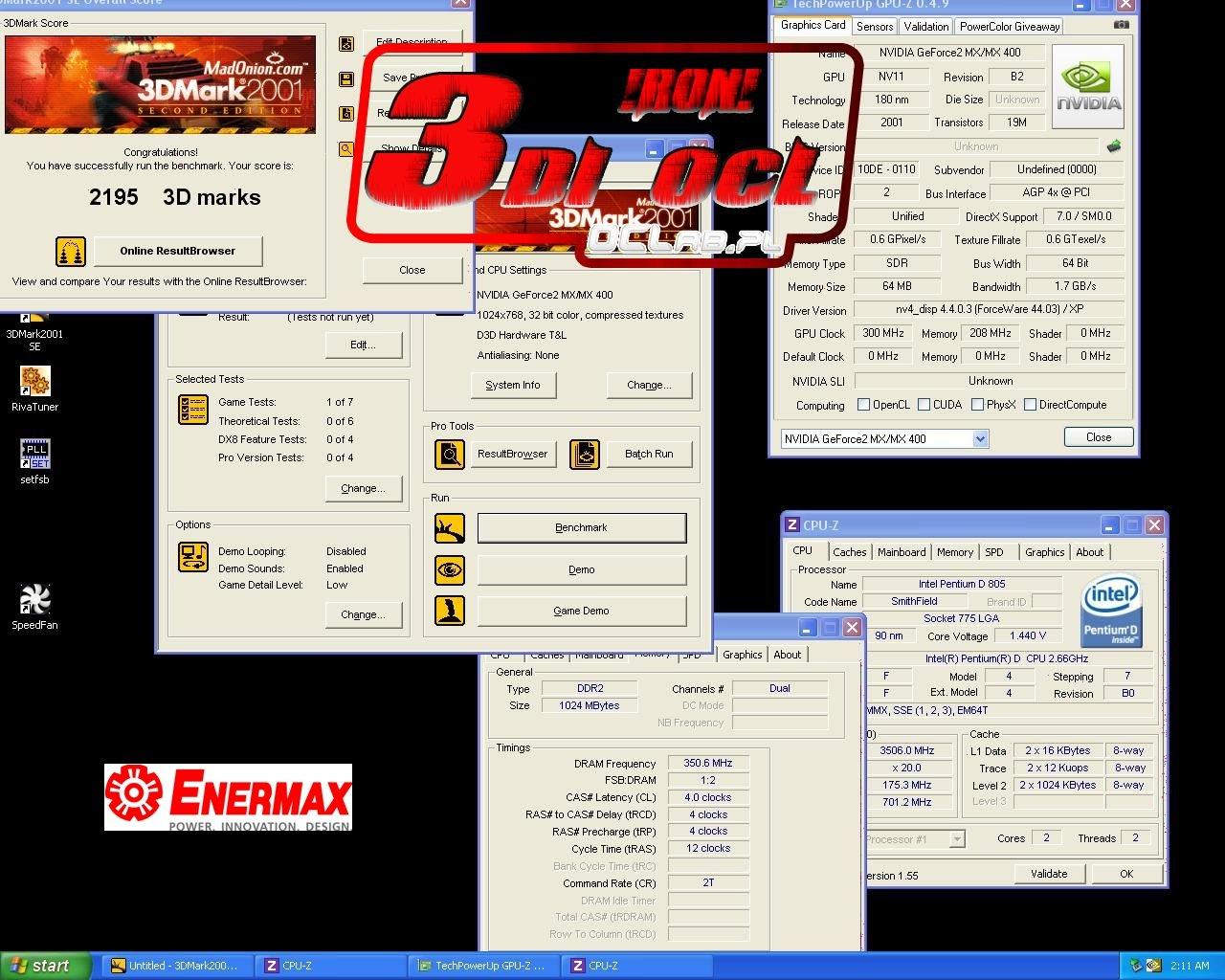Viewport: 1225px width, 980px height.
Task: Click the Online ResultBrowser button
Action: click(x=177, y=251)
